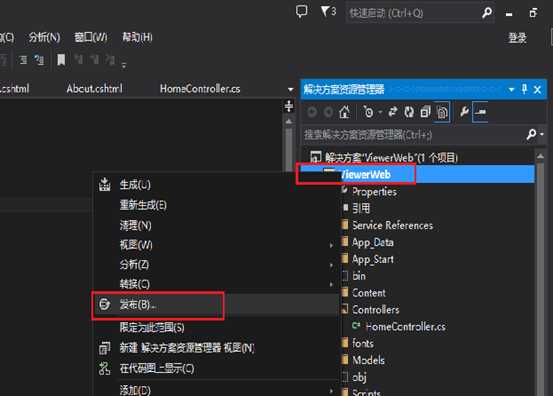This screenshot has width=553, height=396.
Task: Click the notifications flag icon
Action: click(328, 12)
